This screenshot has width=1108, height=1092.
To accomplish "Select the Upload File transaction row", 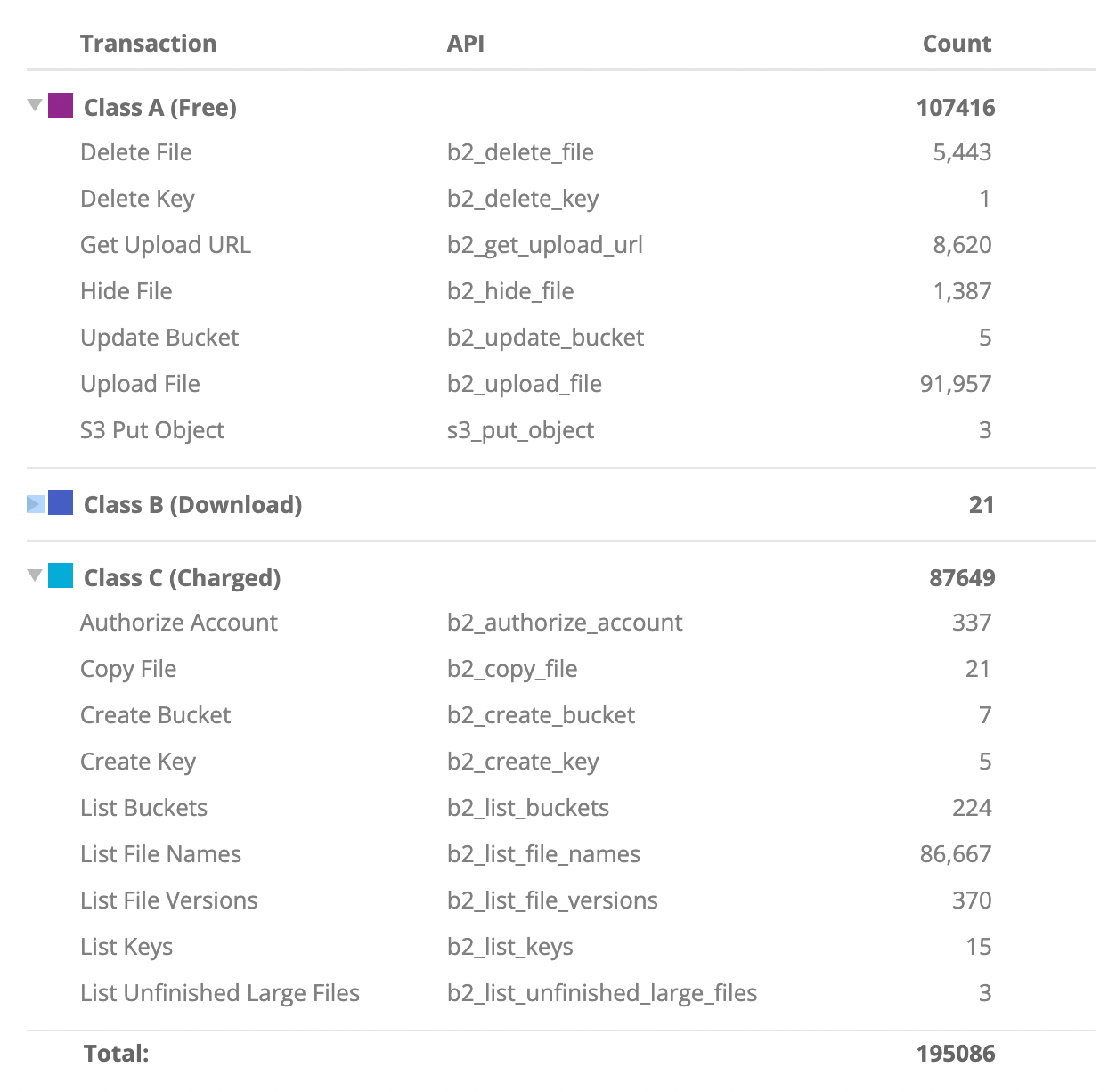I will click(x=140, y=384).
